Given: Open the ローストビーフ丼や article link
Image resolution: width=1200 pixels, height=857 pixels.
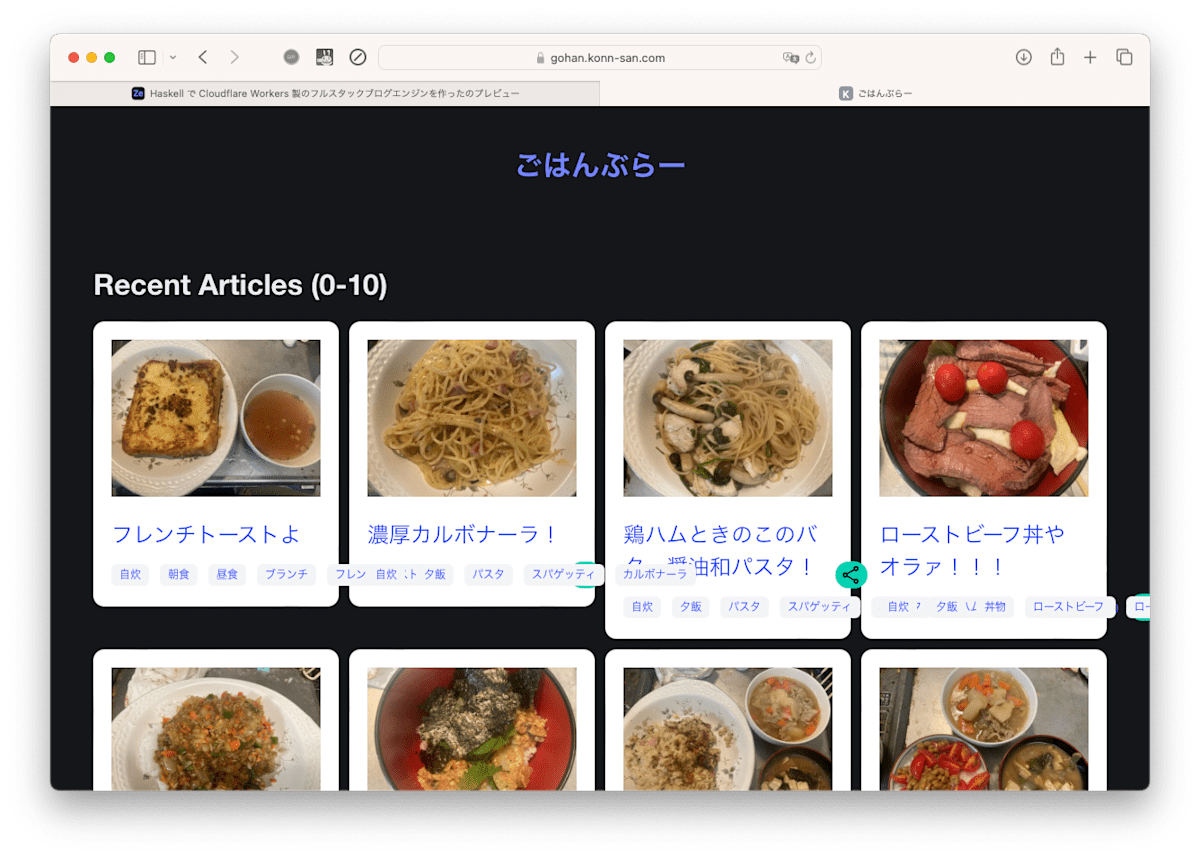Looking at the screenshot, I should click(973, 550).
